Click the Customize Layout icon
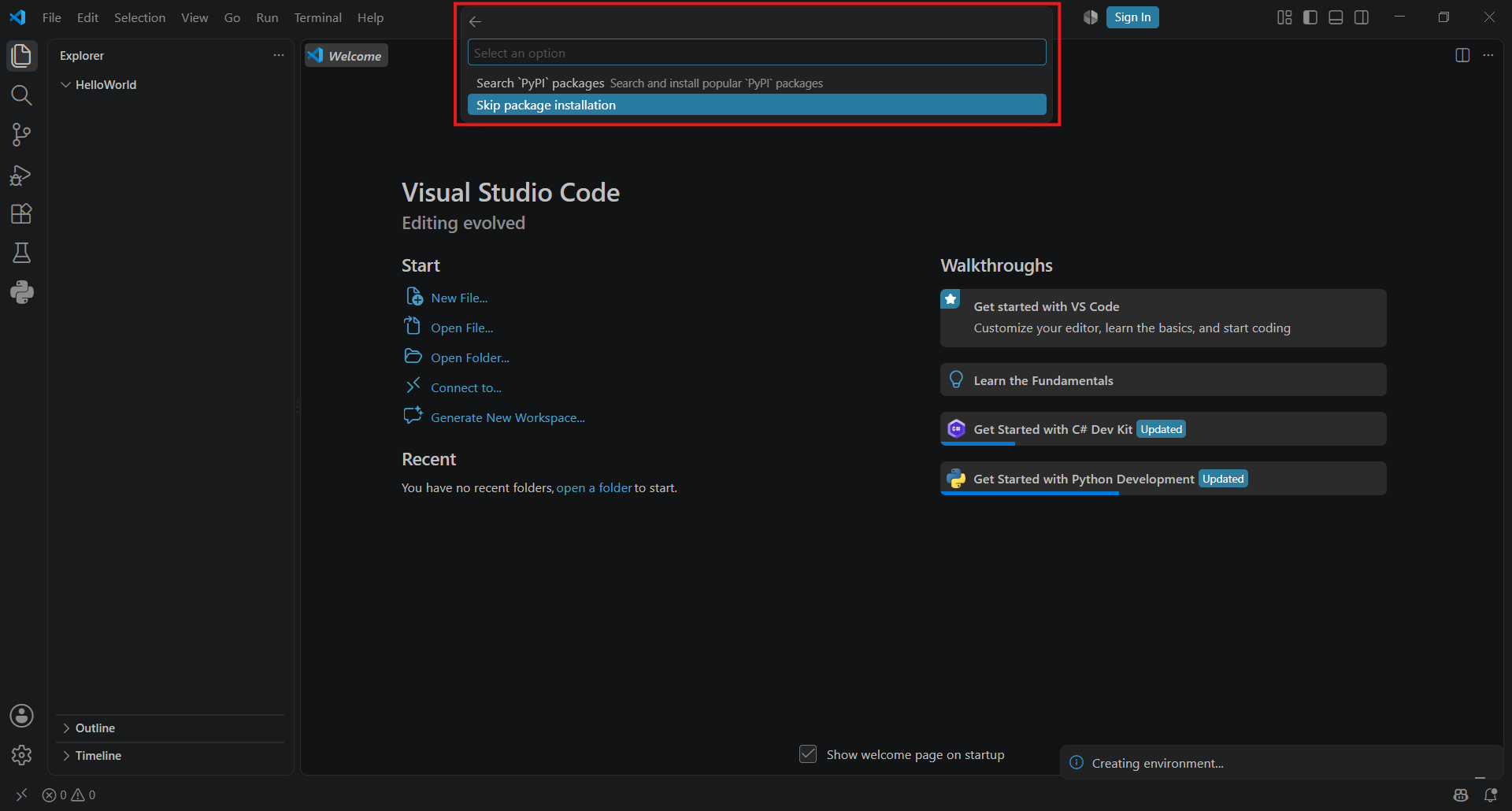The height and width of the screenshot is (811, 1512). pos(1284,17)
